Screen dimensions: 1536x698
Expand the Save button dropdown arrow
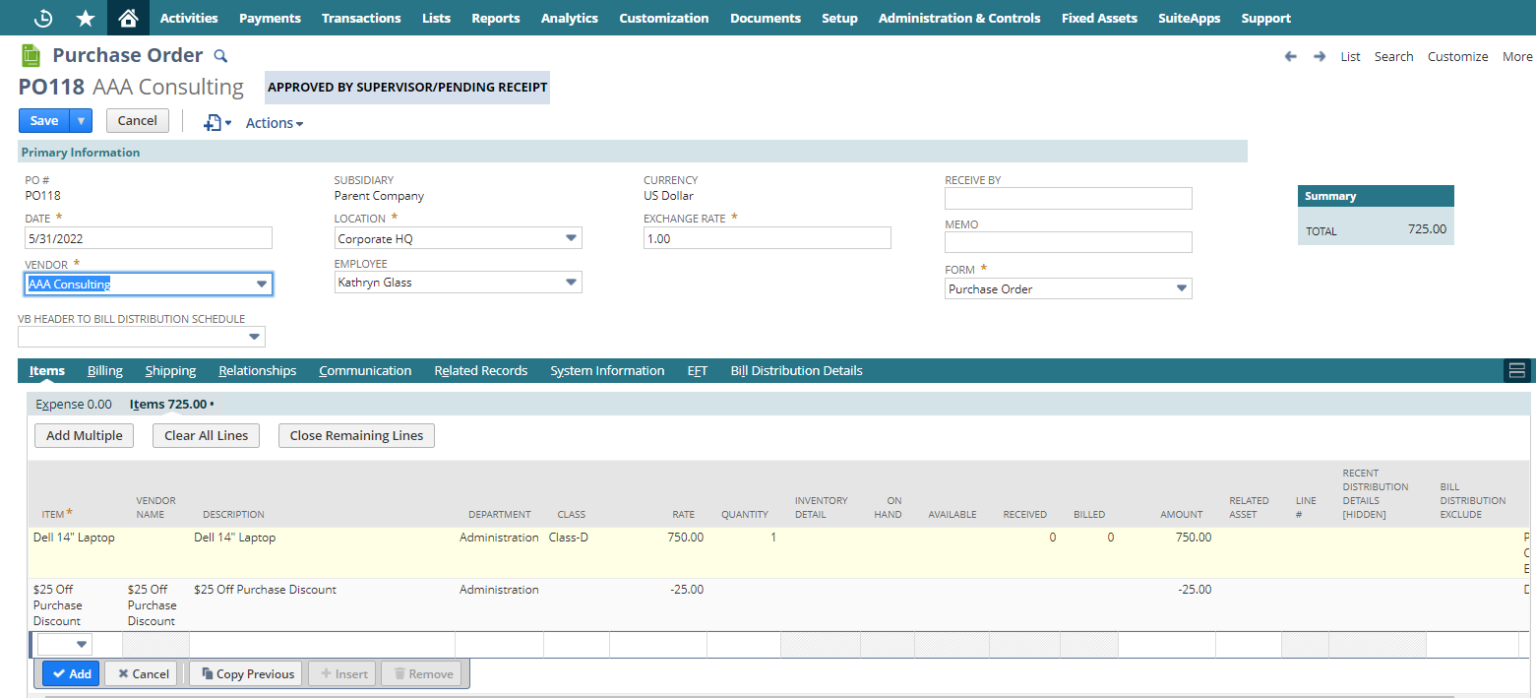tap(82, 120)
